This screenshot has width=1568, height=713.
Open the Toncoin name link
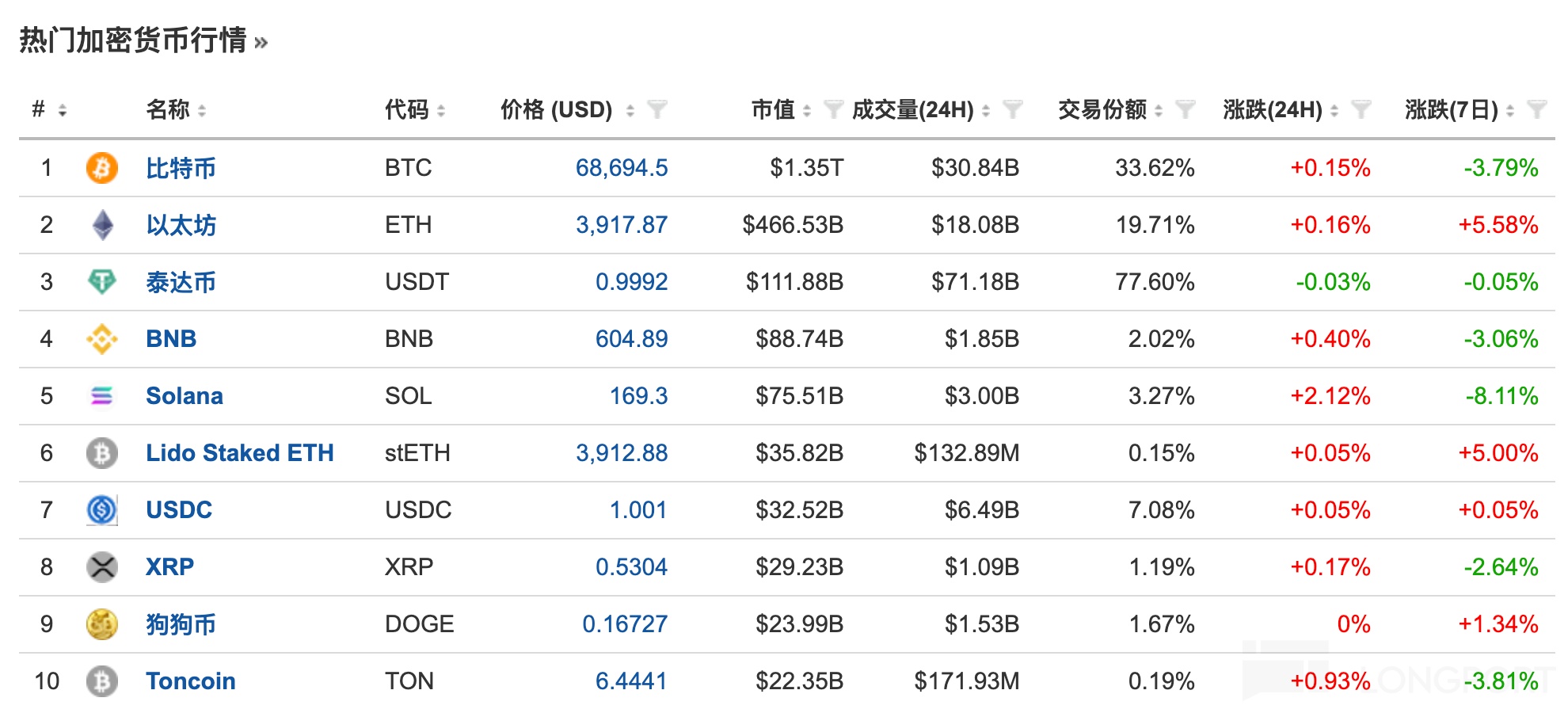pyautogui.click(x=190, y=681)
